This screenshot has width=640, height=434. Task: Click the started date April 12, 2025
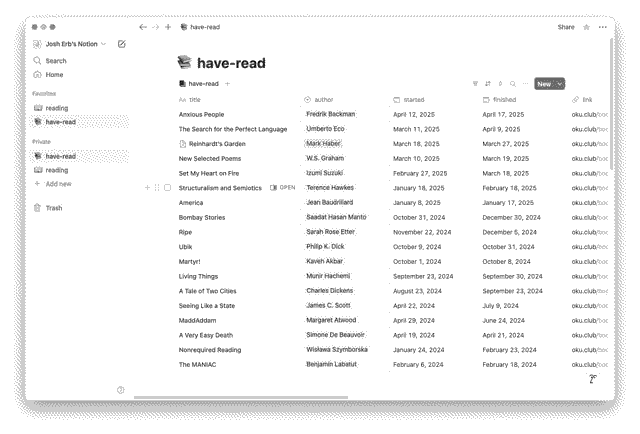(x=413, y=115)
